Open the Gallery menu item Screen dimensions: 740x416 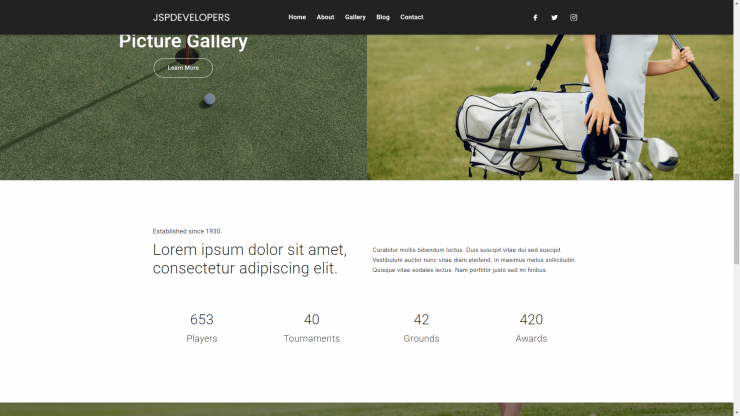click(355, 17)
